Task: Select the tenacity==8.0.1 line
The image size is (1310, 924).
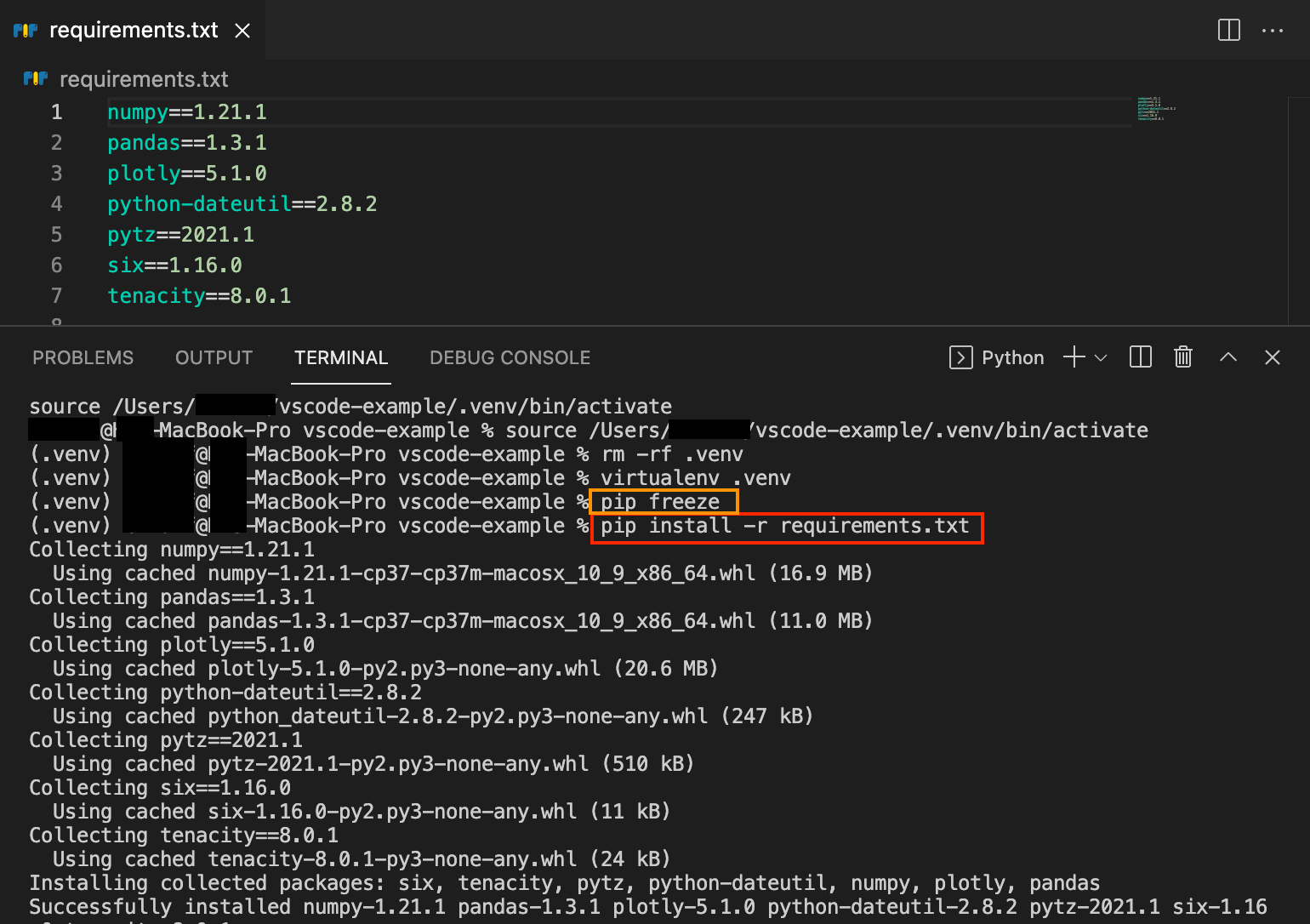Action: [199, 295]
